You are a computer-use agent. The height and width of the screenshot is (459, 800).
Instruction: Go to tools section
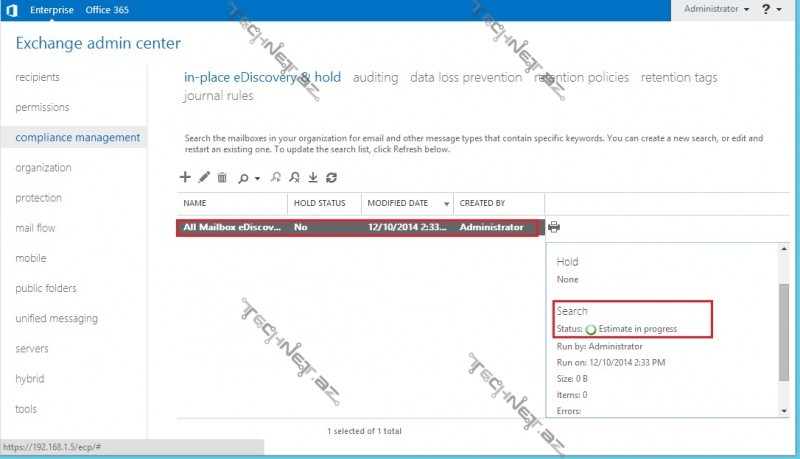pos(26,409)
